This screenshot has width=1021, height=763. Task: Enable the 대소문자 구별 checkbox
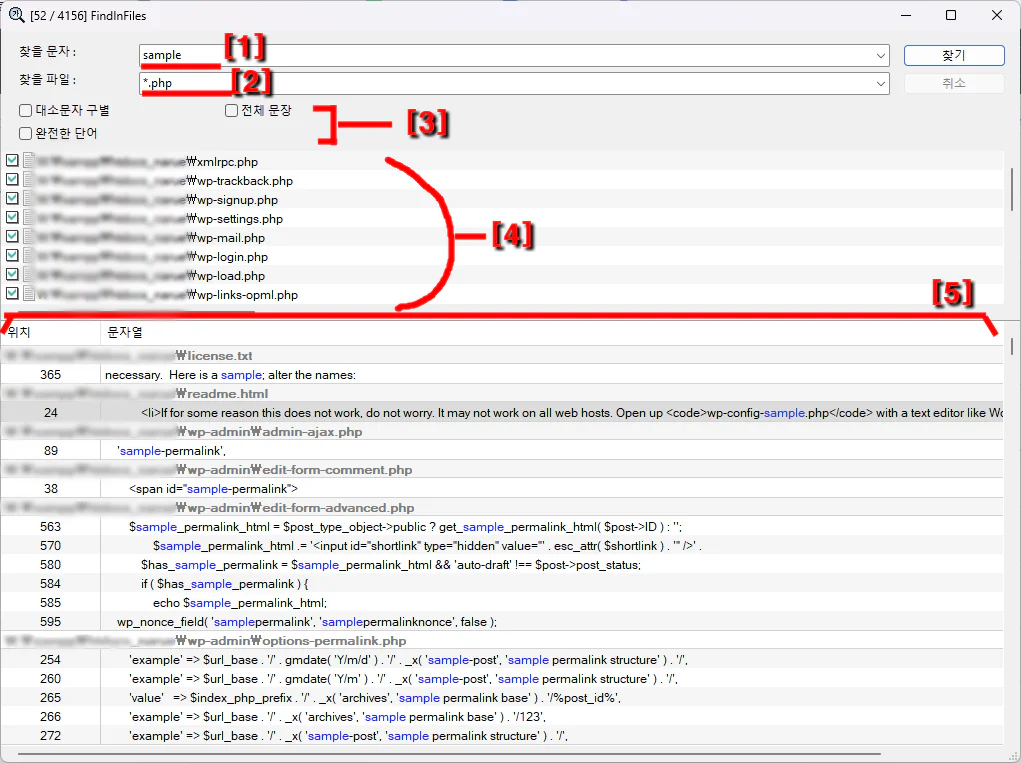pos(25,111)
